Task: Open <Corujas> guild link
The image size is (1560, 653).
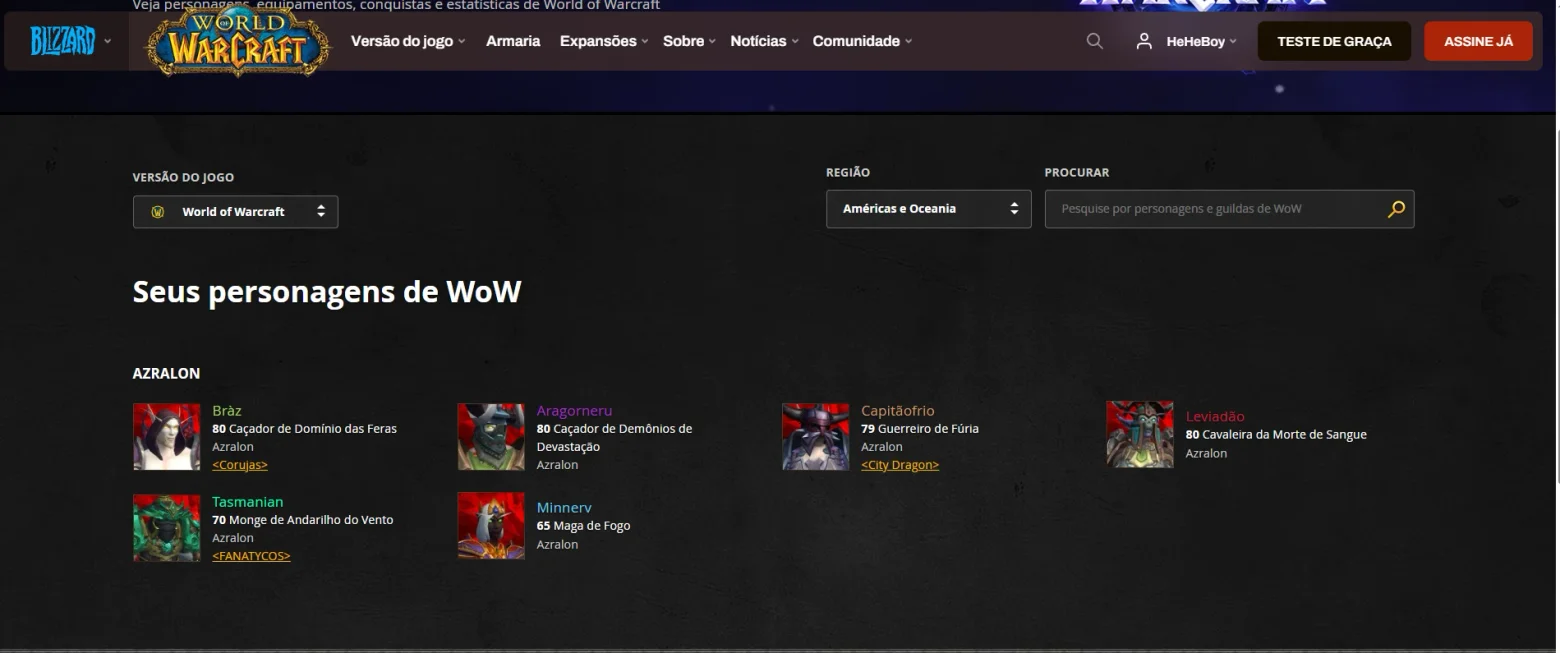Action: pyautogui.click(x=240, y=465)
